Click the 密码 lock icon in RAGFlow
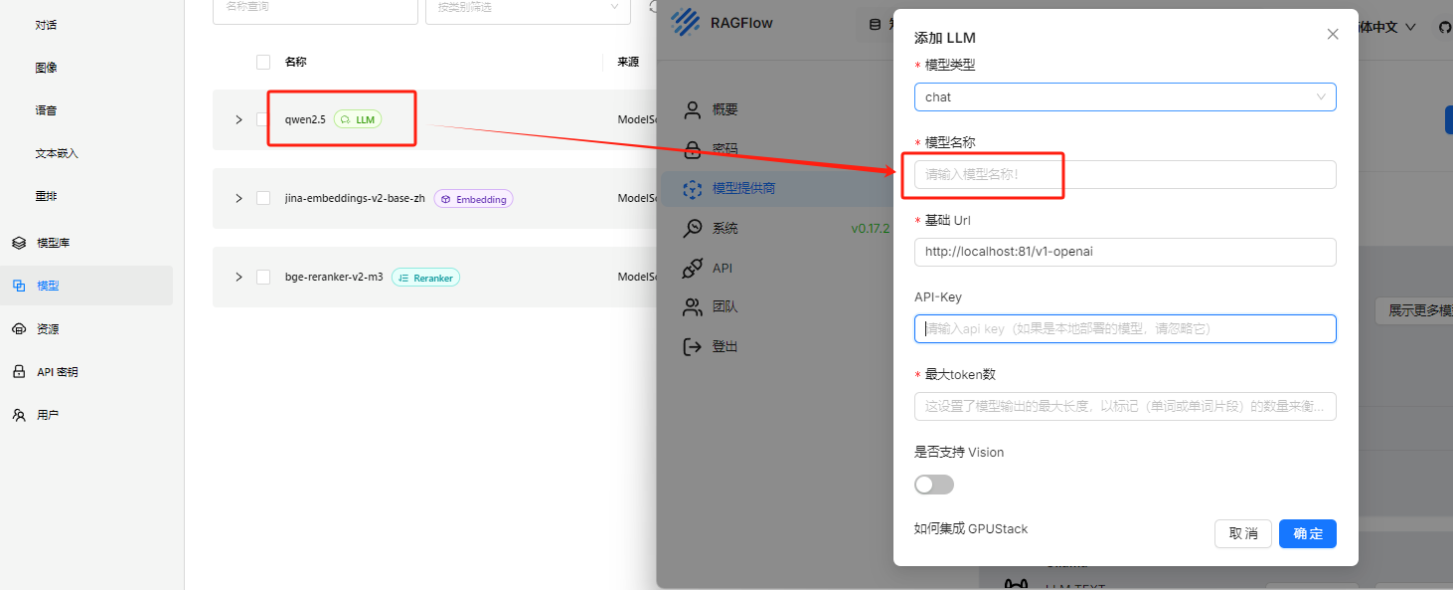This screenshot has width=1453, height=590. point(692,149)
